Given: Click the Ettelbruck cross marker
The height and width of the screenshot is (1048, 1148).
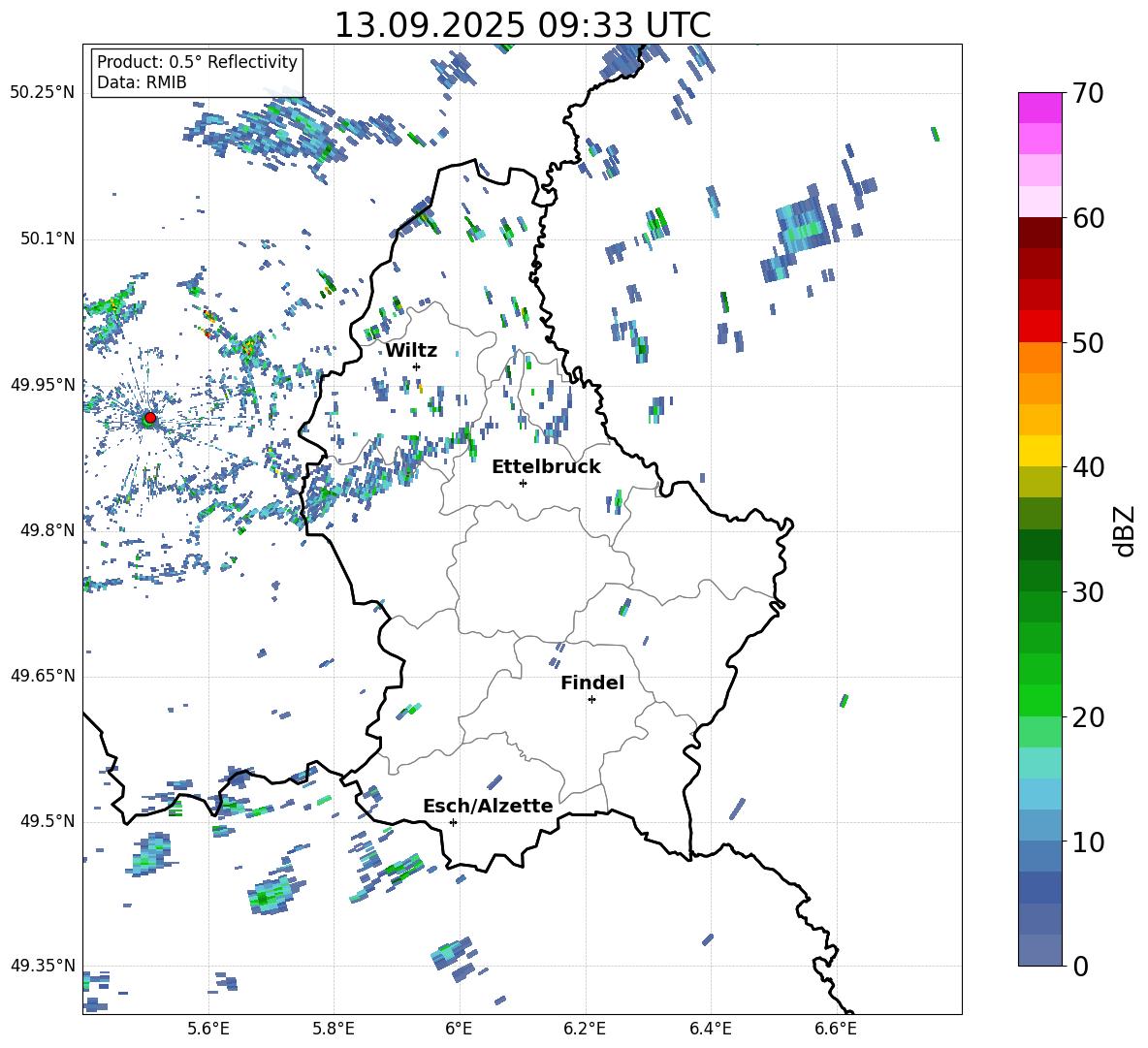Looking at the screenshot, I should [x=523, y=483].
